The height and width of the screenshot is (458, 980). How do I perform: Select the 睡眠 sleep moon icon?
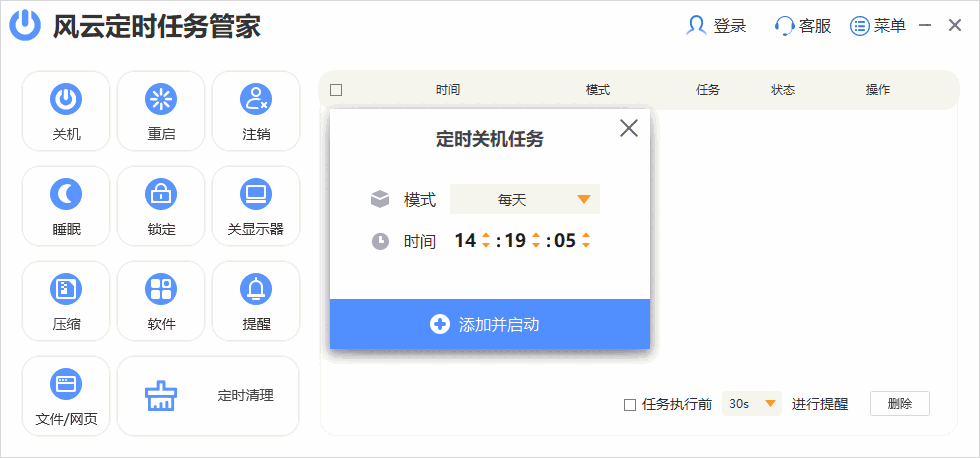[66, 193]
